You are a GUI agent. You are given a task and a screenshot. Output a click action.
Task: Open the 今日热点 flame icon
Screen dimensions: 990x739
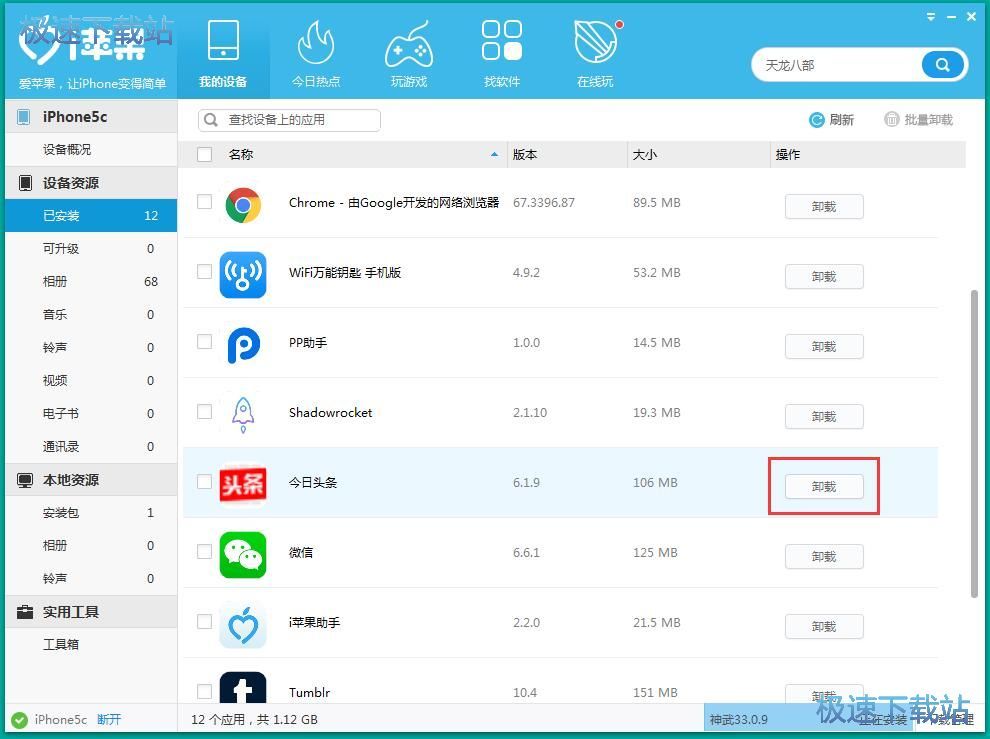316,42
